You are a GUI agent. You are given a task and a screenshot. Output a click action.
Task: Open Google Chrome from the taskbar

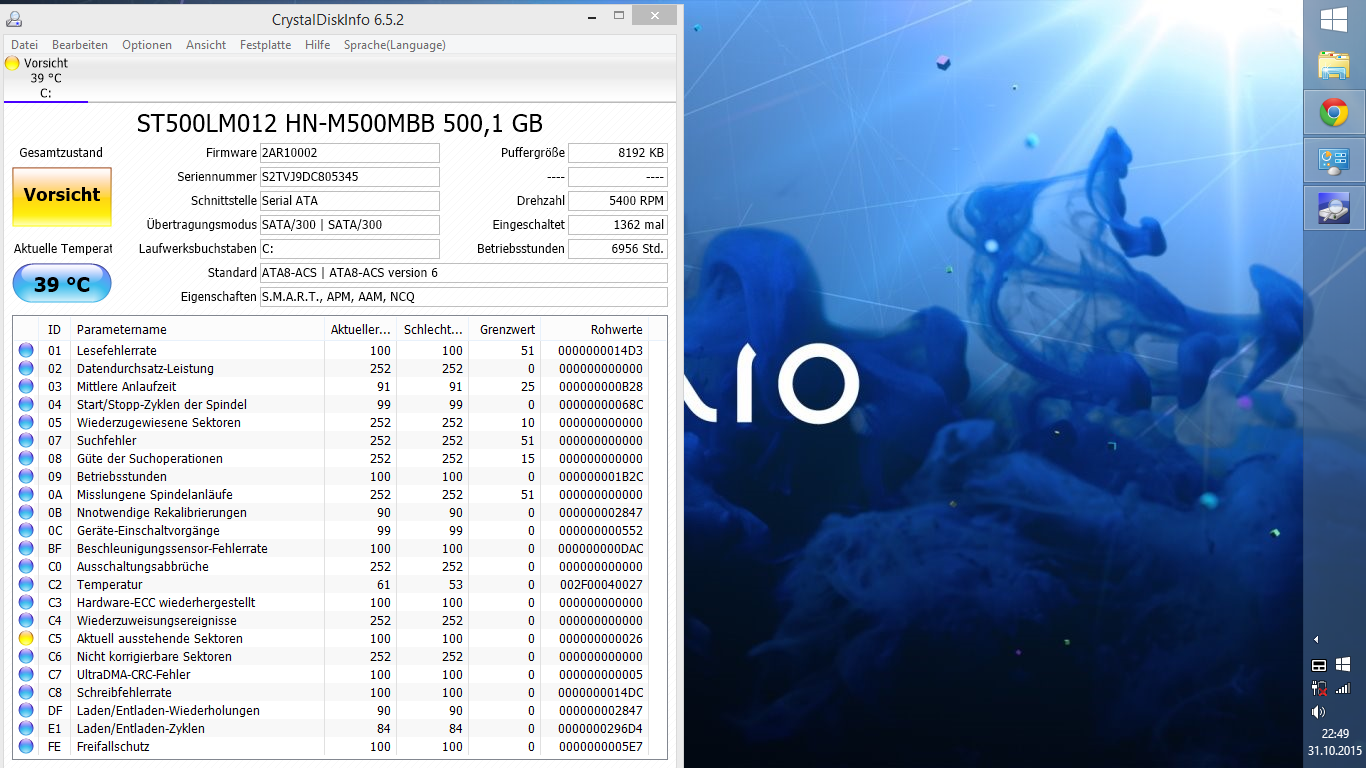click(x=1333, y=112)
